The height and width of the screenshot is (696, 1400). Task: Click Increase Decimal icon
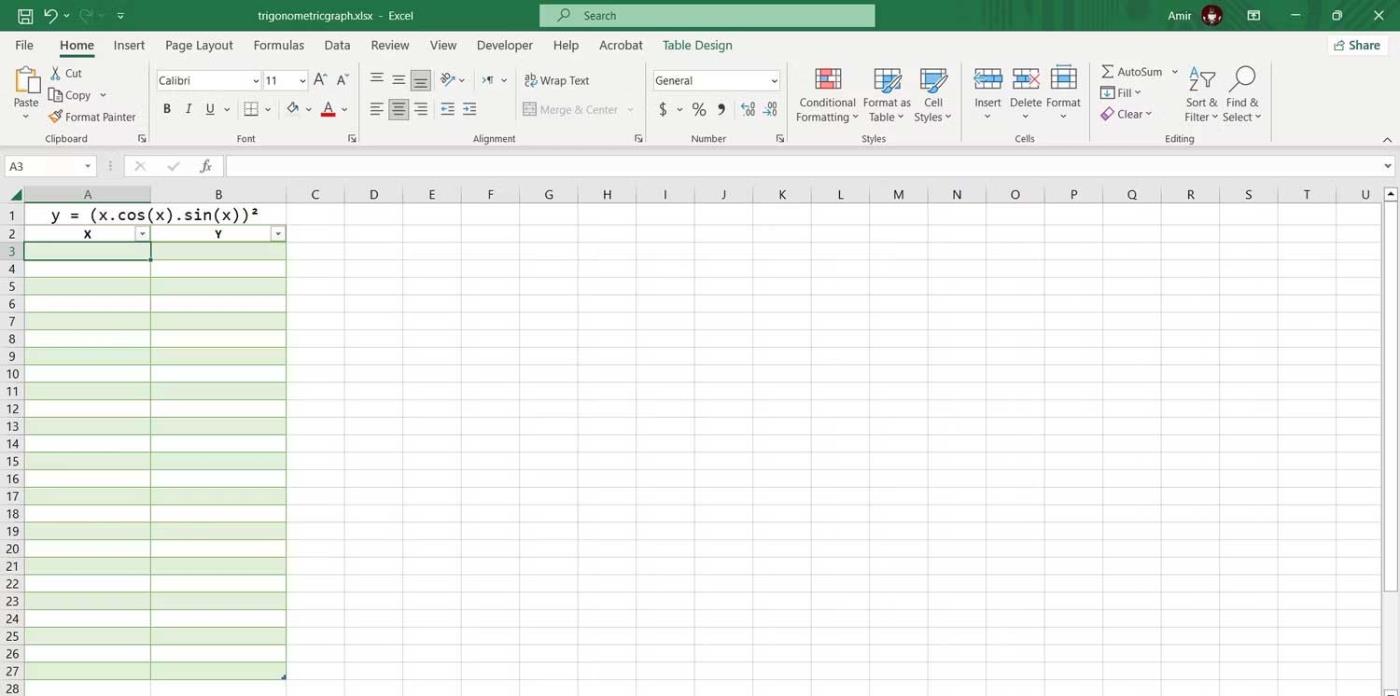coord(748,109)
